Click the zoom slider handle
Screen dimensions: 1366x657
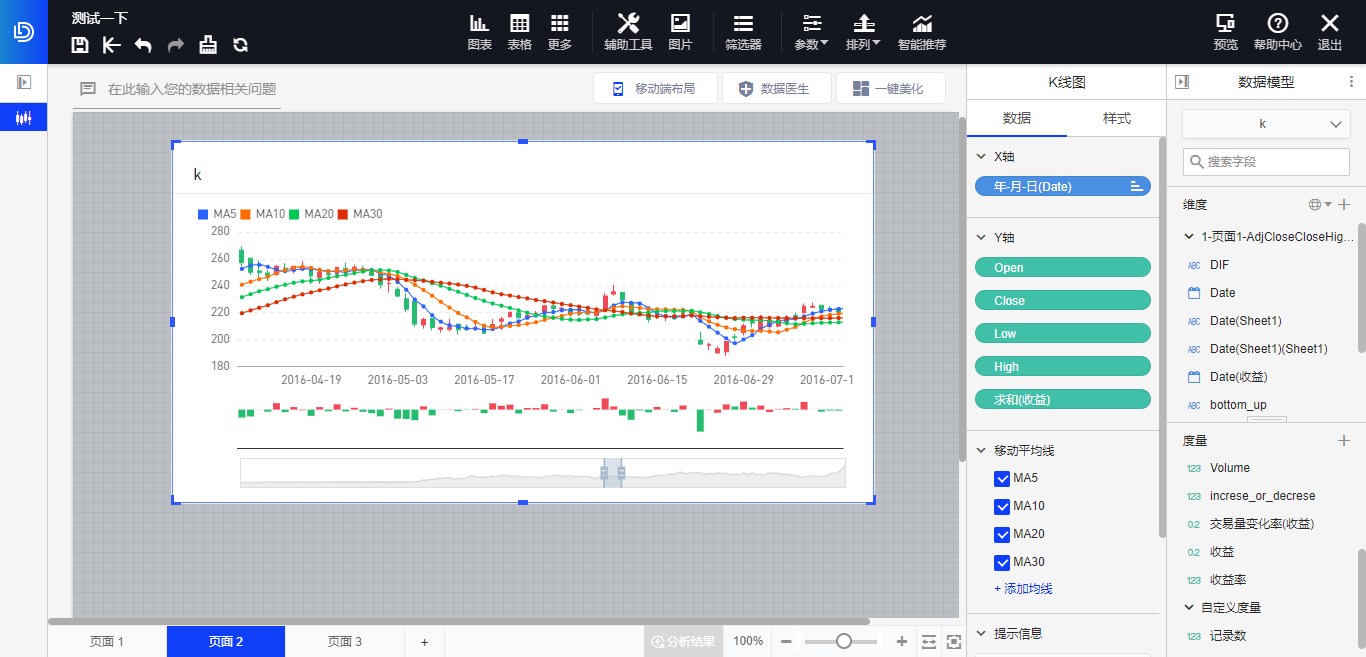pyautogui.click(x=844, y=641)
